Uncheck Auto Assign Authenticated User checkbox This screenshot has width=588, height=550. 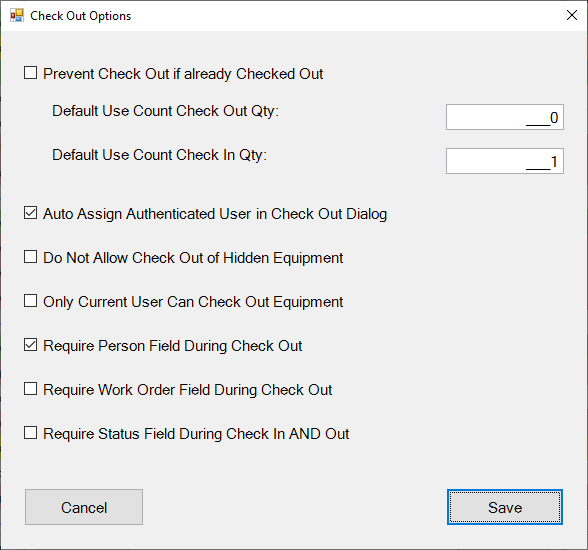tap(30, 213)
